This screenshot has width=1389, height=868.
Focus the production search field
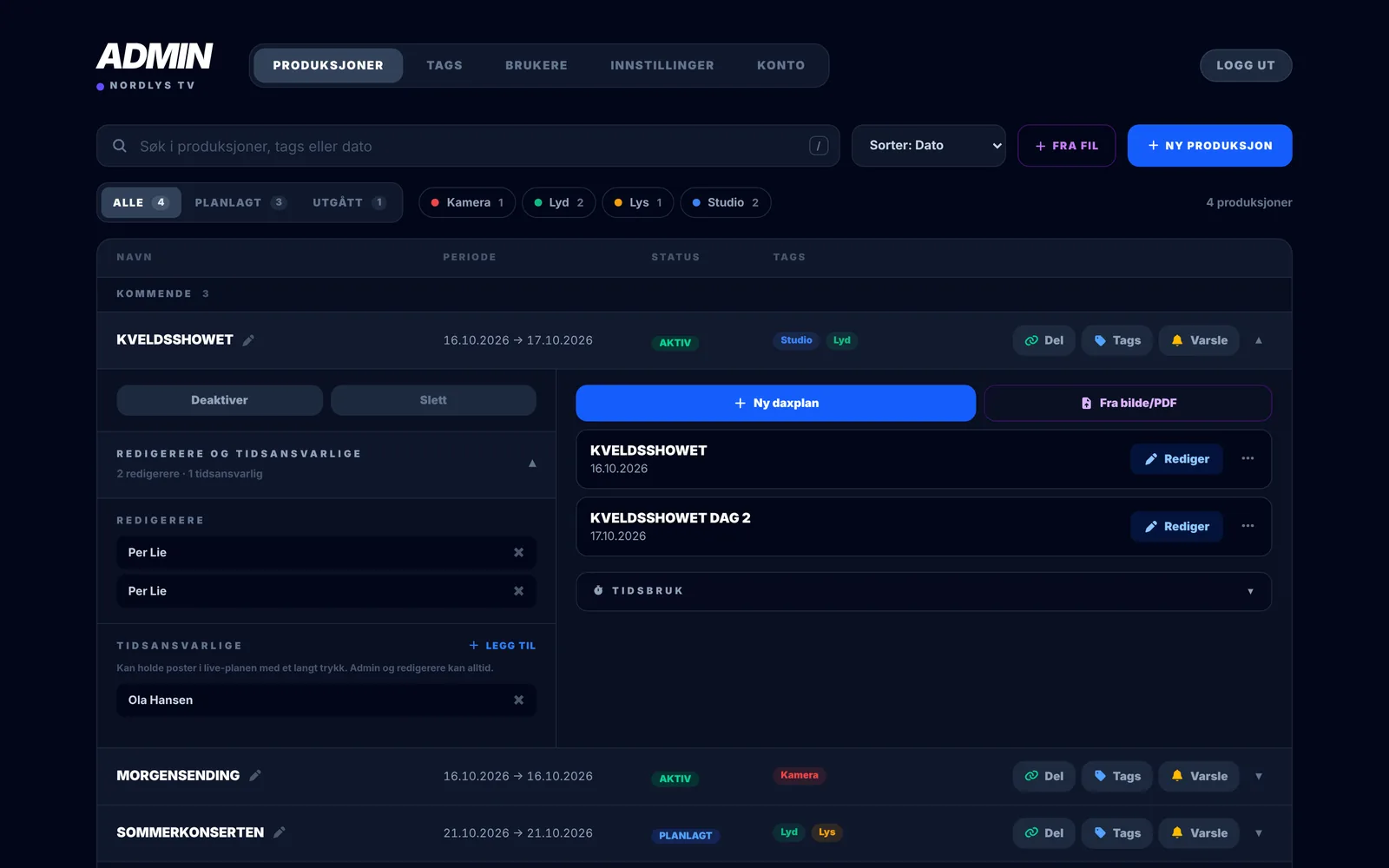coord(469,146)
